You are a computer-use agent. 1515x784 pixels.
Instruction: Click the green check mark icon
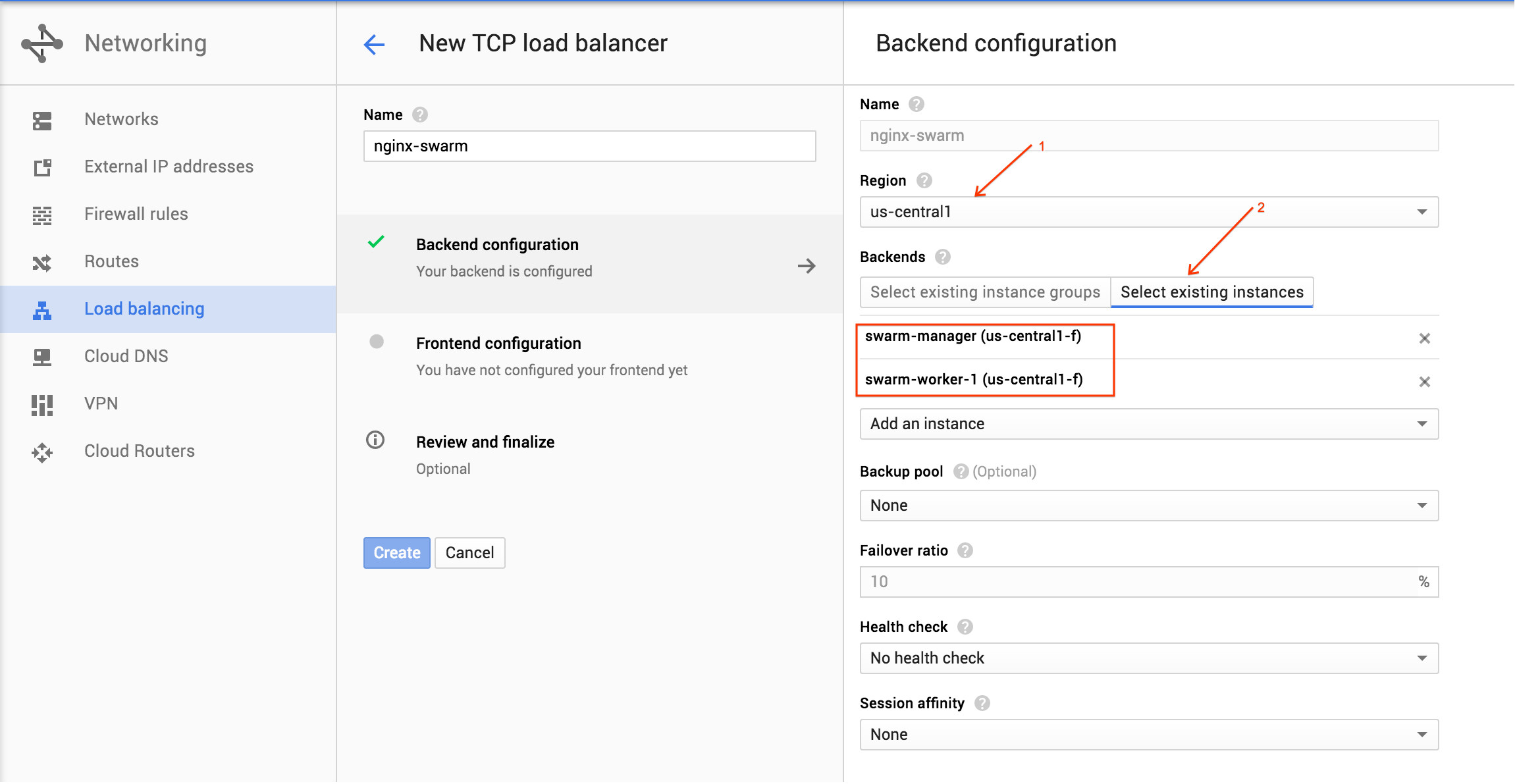376,242
